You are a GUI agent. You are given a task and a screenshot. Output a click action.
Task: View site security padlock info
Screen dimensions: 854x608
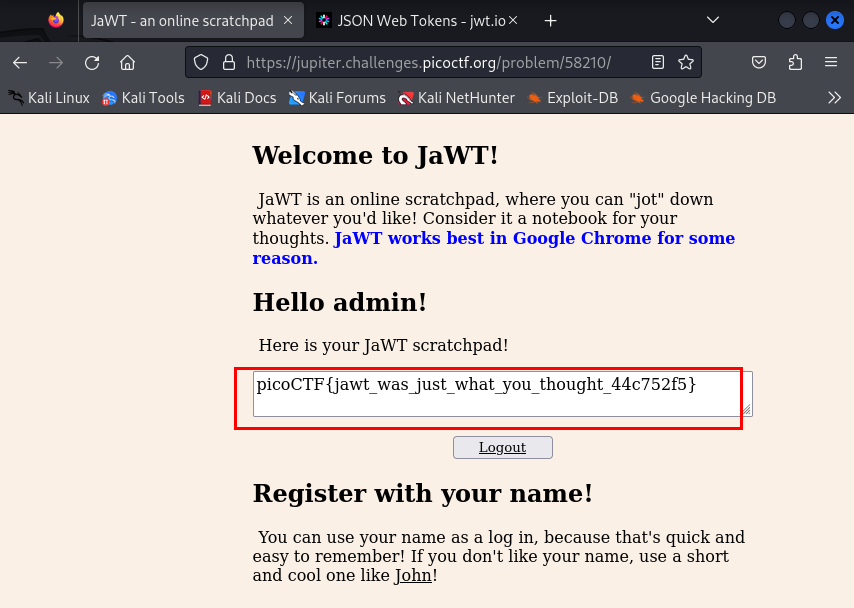pos(229,63)
